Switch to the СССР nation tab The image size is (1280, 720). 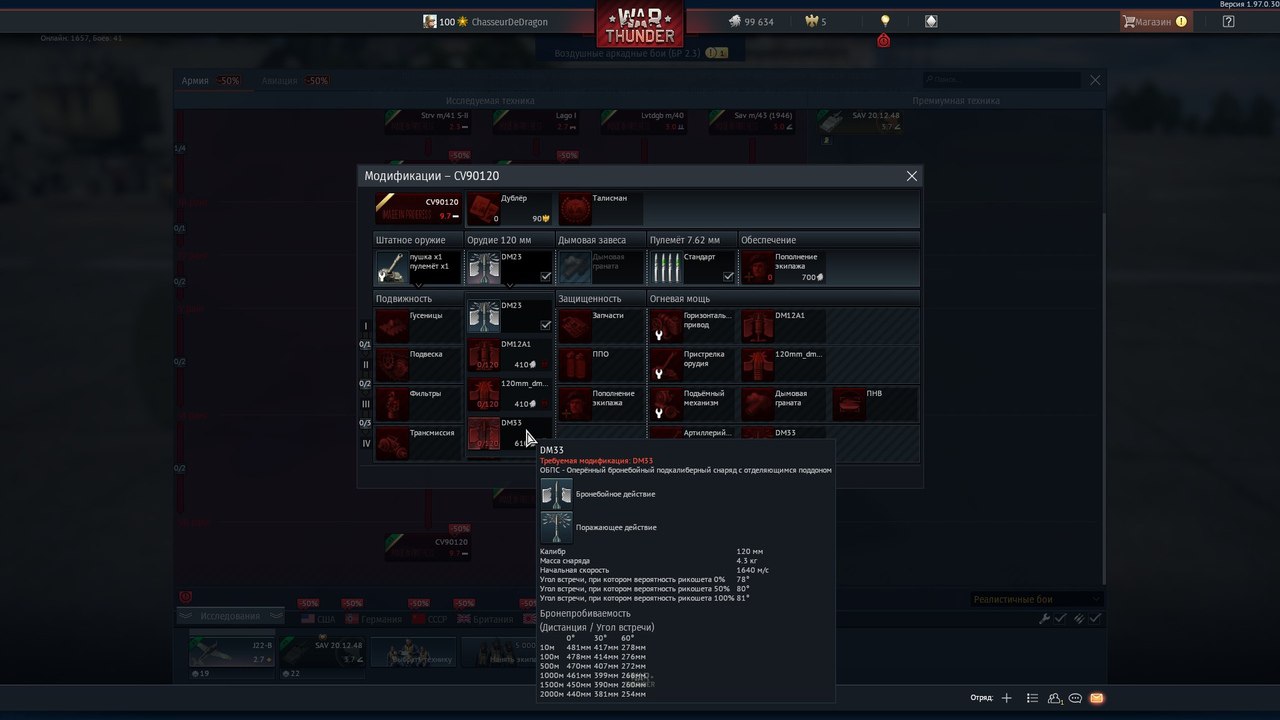pyautogui.click(x=429, y=619)
